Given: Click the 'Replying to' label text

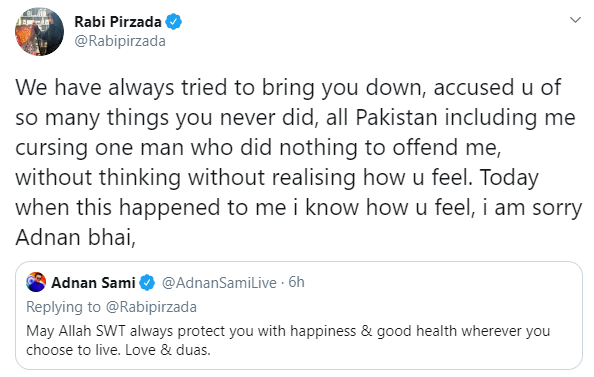Looking at the screenshot, I should point(63,307).
